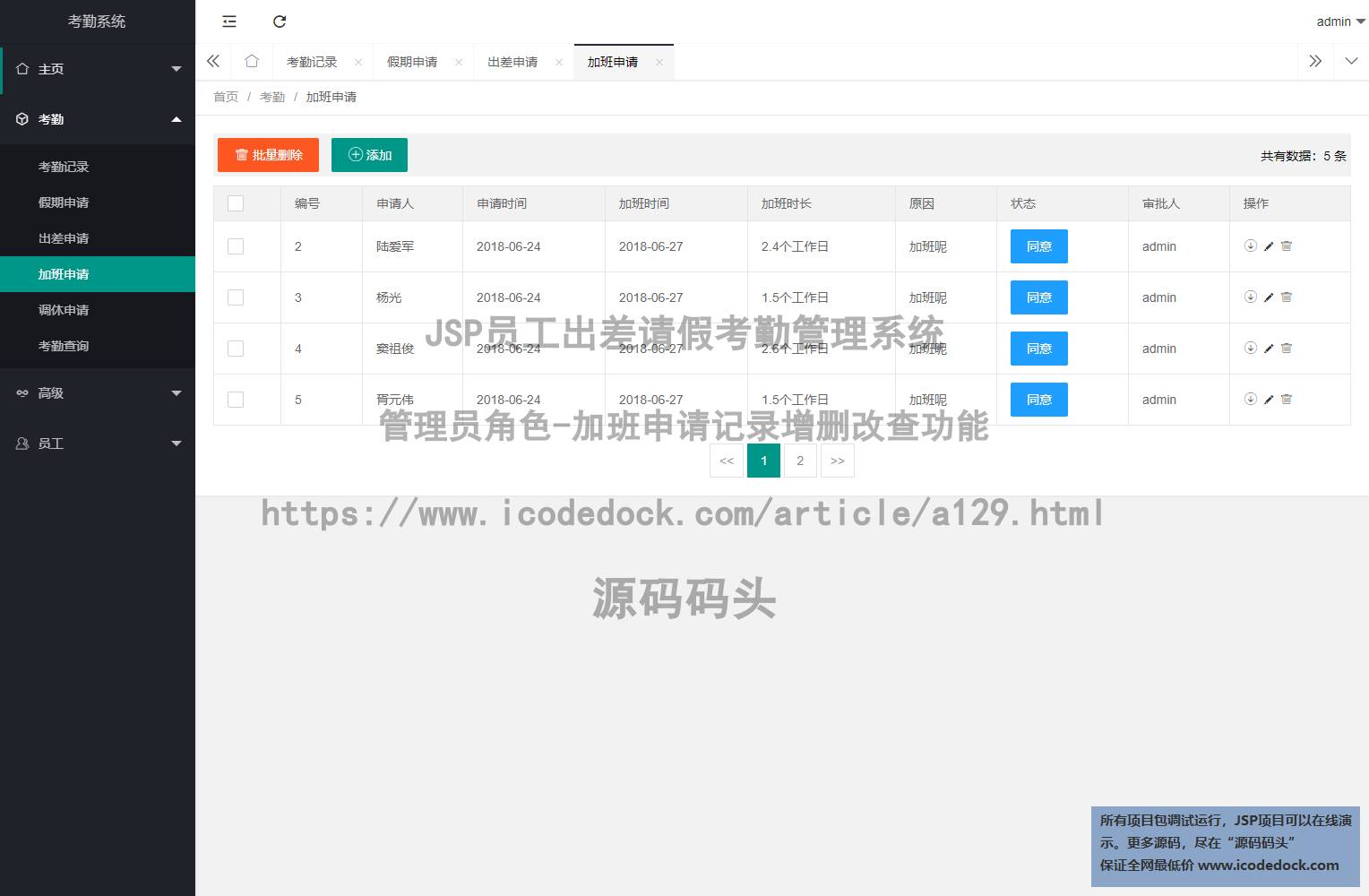Toggle the select-all checkbox in table header
The image size is (1369, 896).
(x=236, y=203)
